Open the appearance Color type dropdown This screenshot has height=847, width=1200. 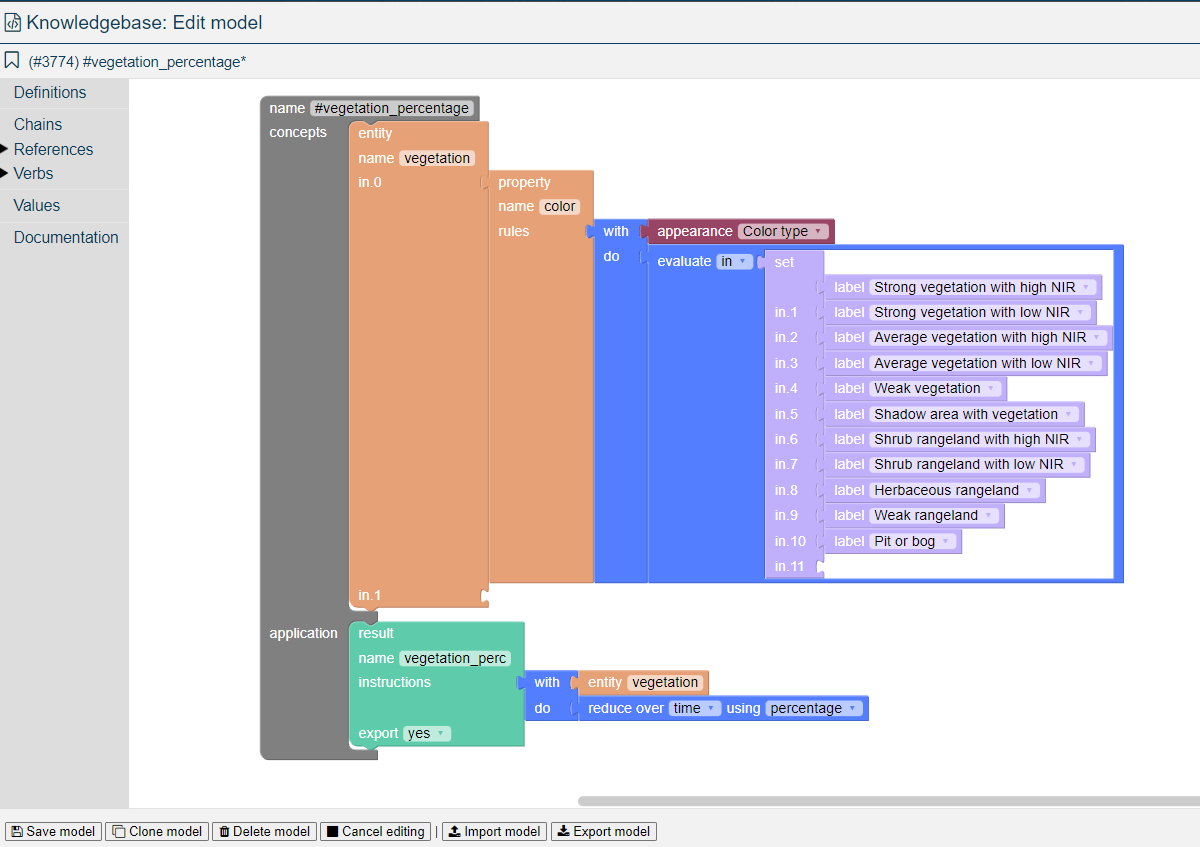[x=784, y=231]
